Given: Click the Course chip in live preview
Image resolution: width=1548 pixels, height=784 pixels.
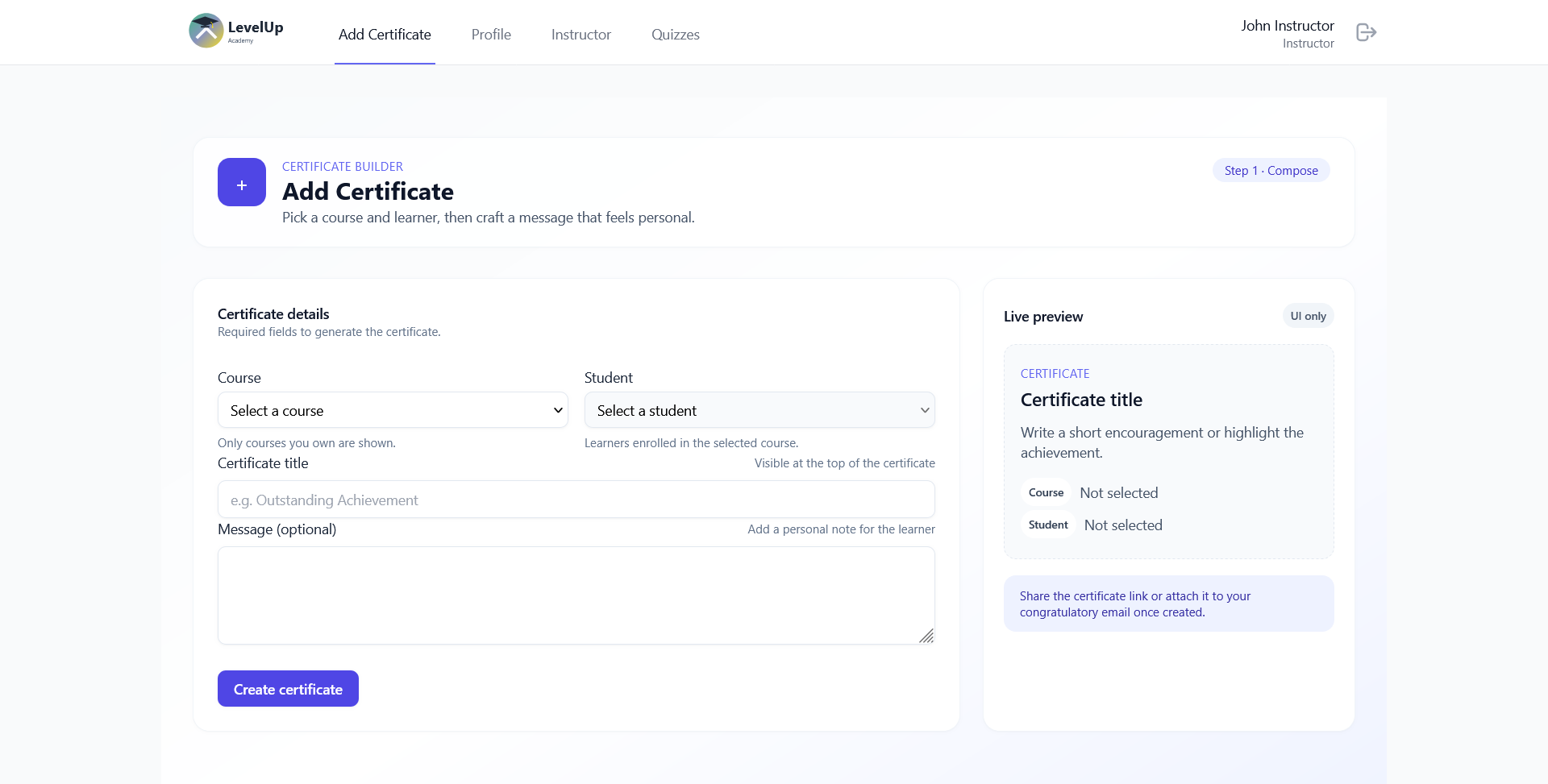Looking at the screenshot, I should [x=1046, y=492].
